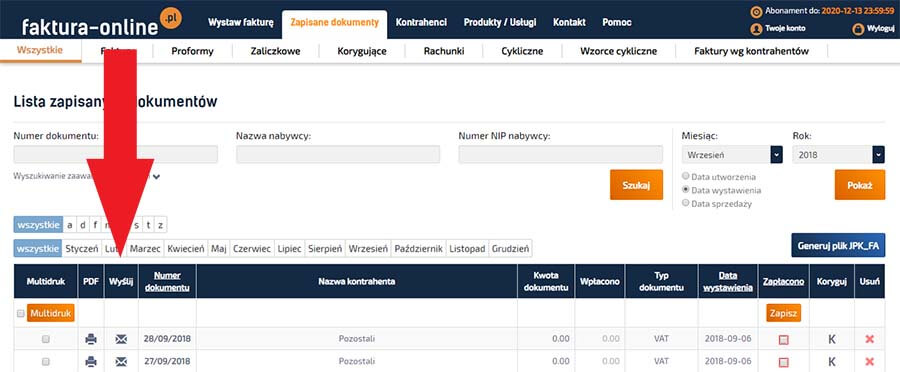Filter months by Styczeń
This screenshot has width=900, height=372.
82,249
